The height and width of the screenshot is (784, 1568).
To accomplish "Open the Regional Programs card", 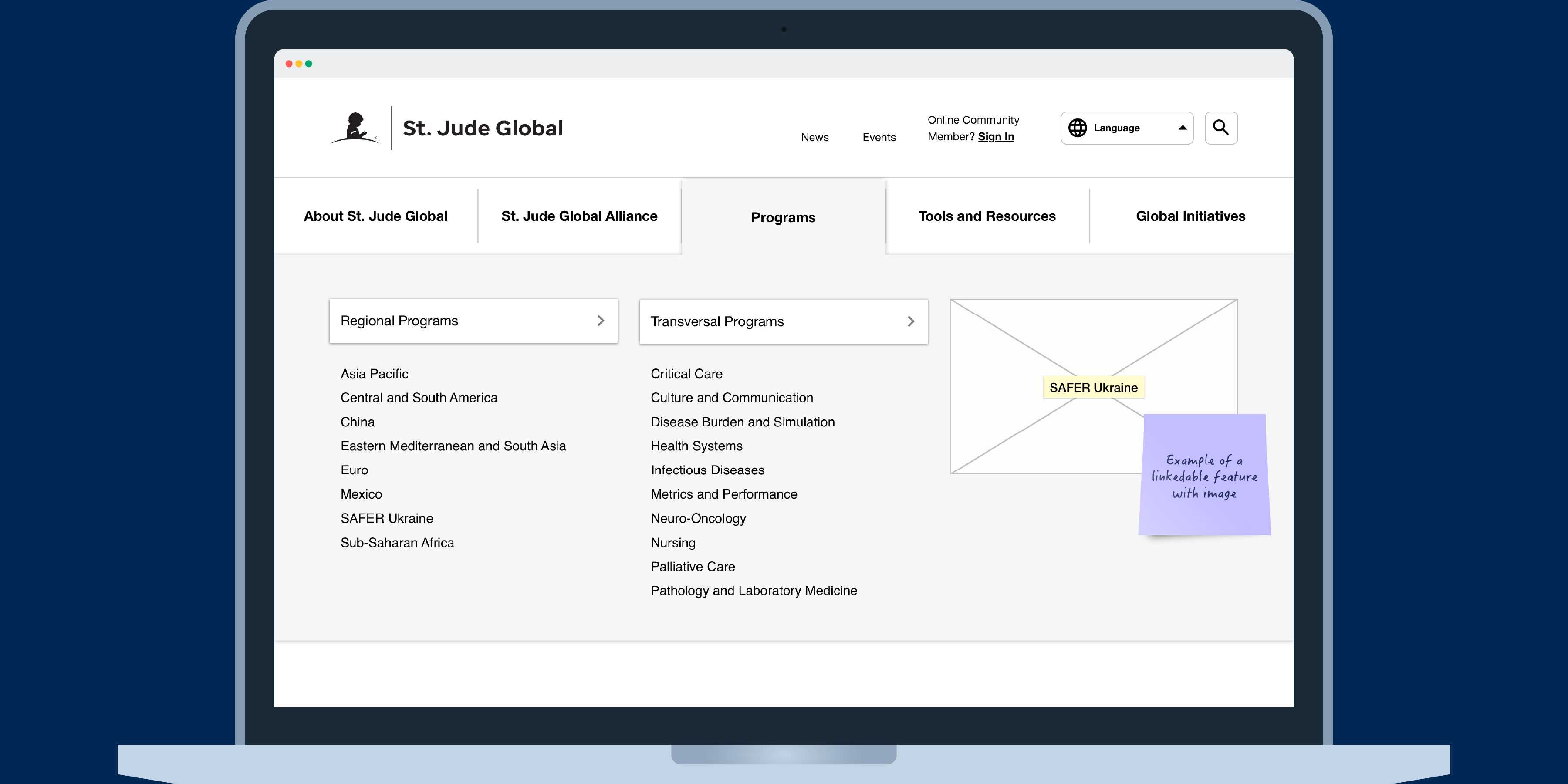I will [x=473, y=321].
